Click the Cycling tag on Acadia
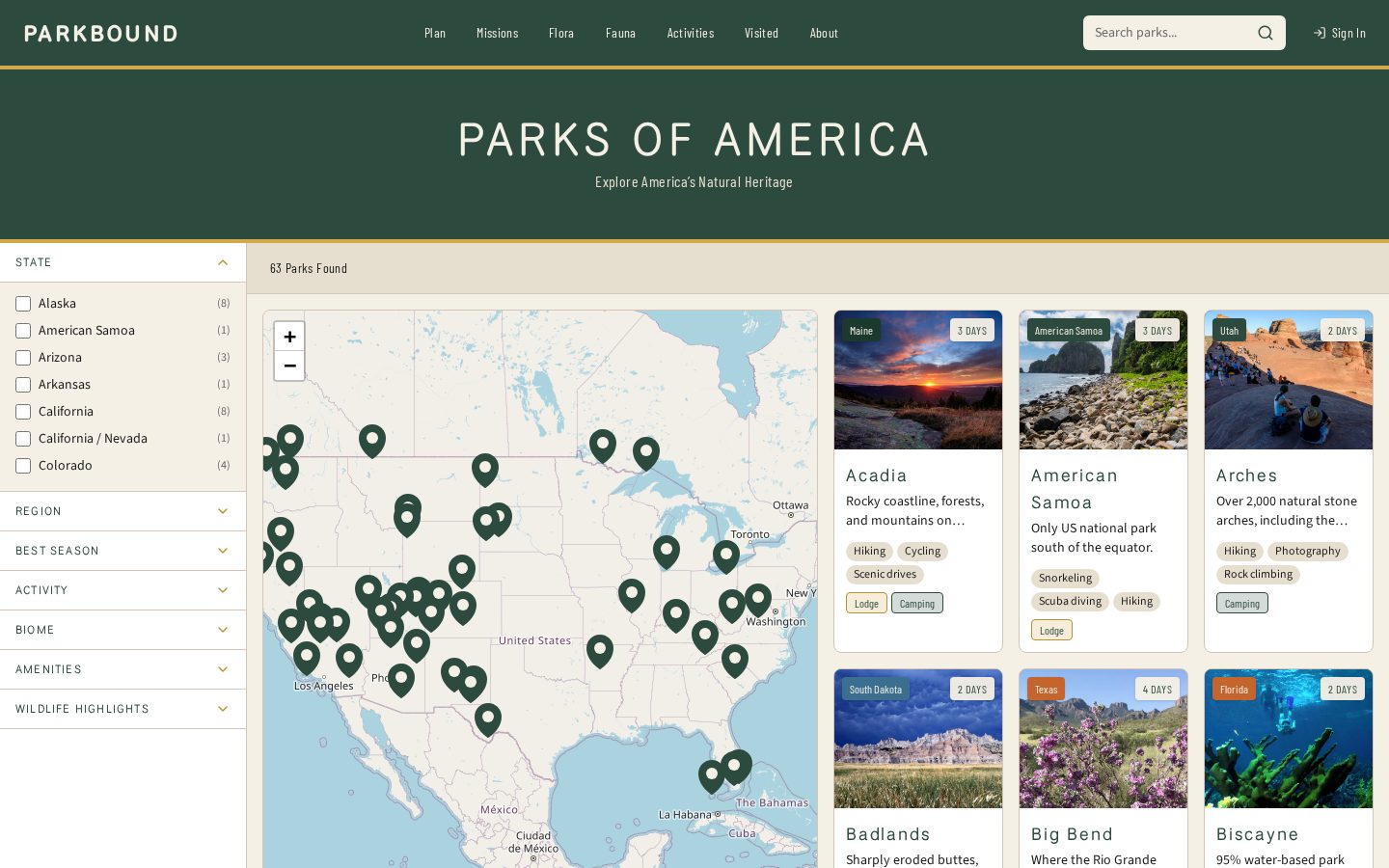This screenshot has height=868, width=1389. (922, 552)
